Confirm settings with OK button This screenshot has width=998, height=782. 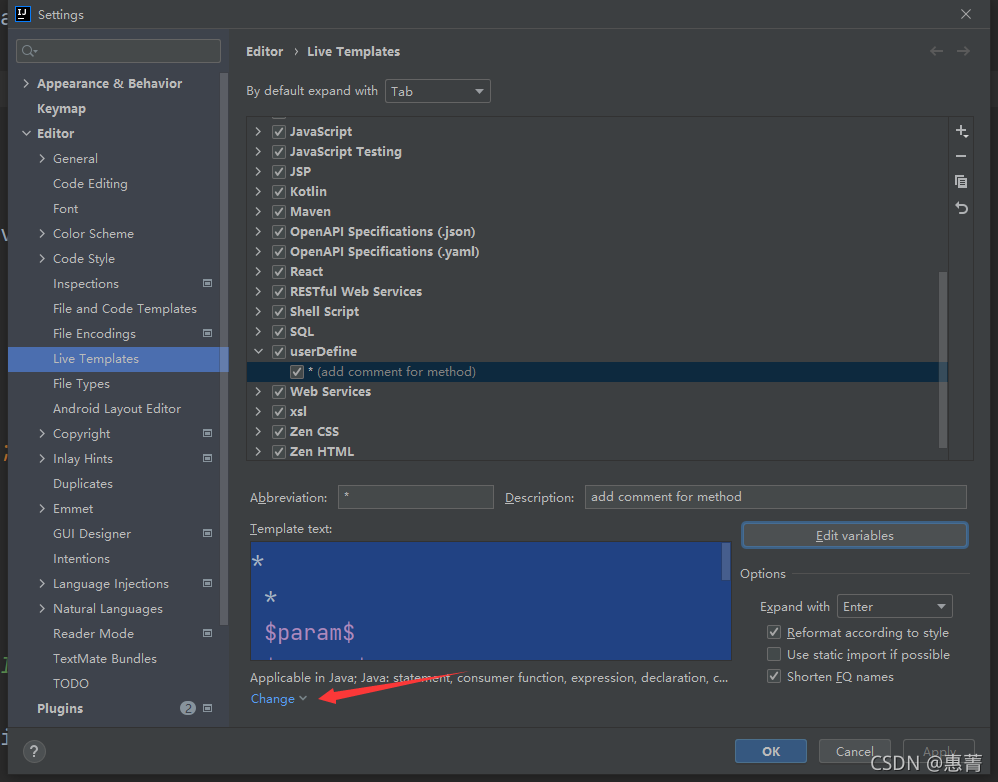point(771,751)
